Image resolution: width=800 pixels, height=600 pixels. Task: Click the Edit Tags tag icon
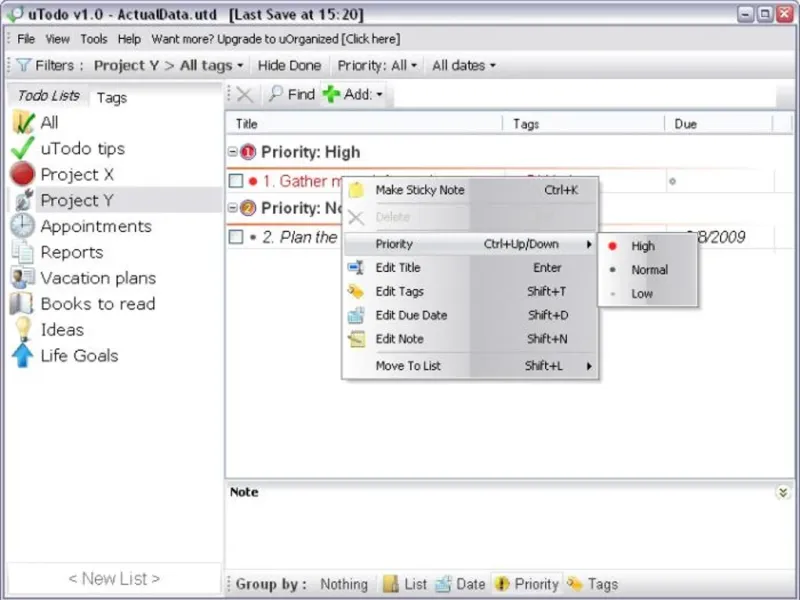[x=356, y=291]
